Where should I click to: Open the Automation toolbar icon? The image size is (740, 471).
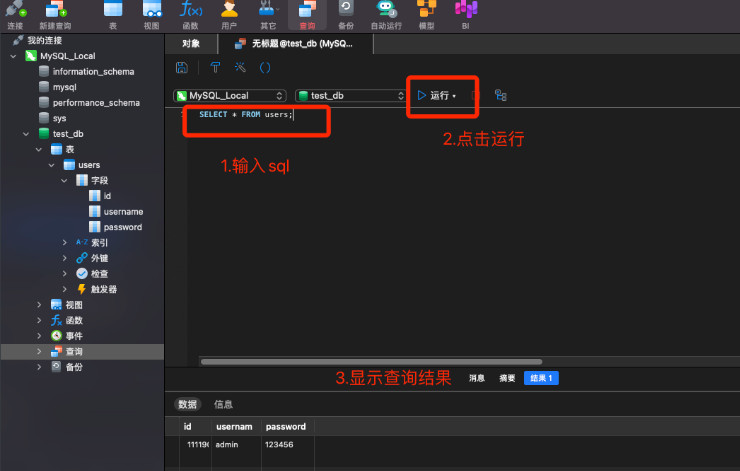click(x=386, y=15)
